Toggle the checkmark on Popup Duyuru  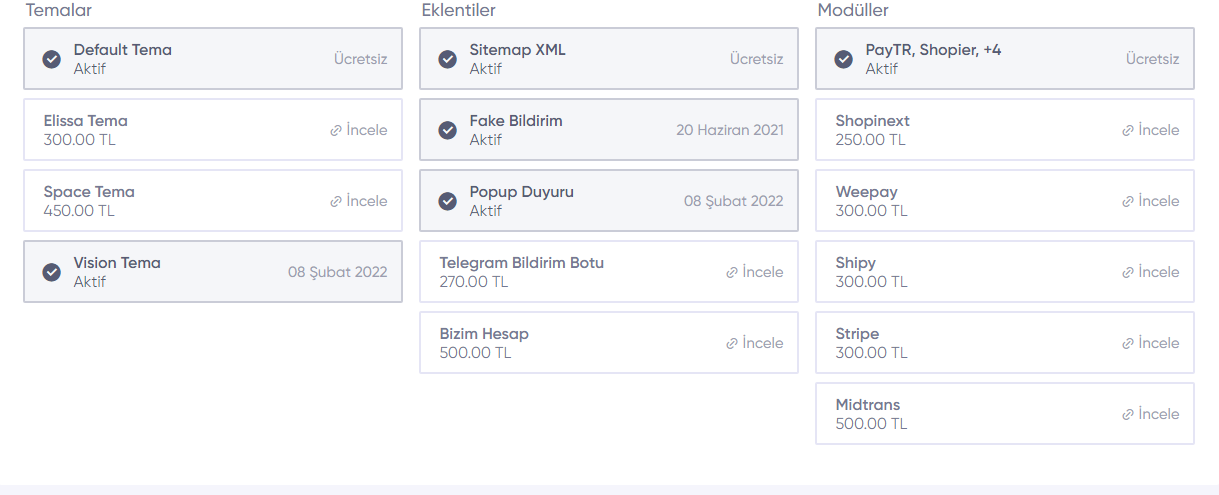(448, 201)
